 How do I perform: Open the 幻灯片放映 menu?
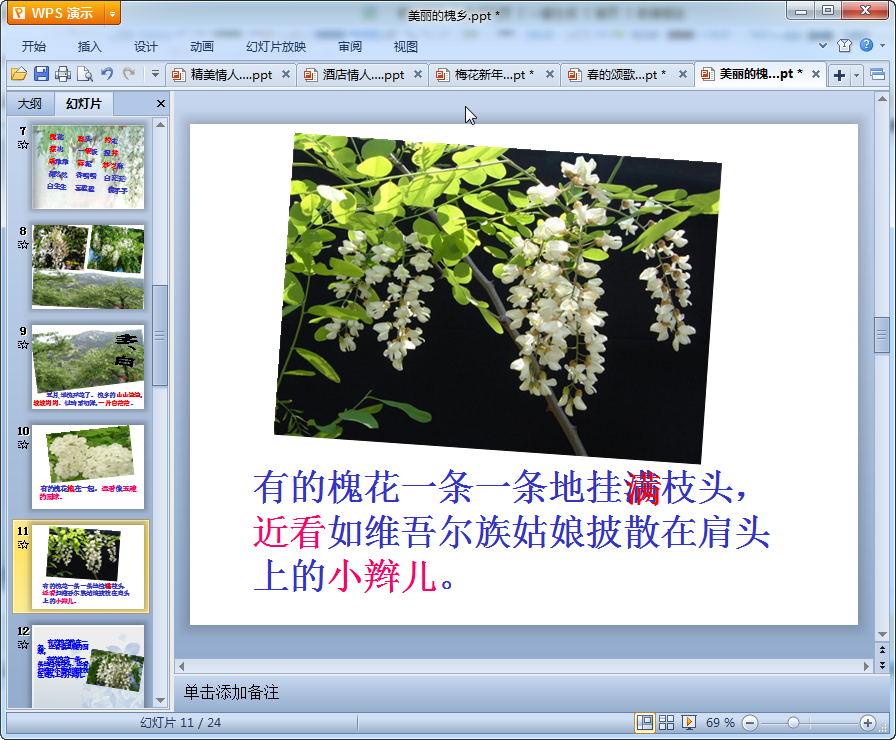click(x=276, y=46)
